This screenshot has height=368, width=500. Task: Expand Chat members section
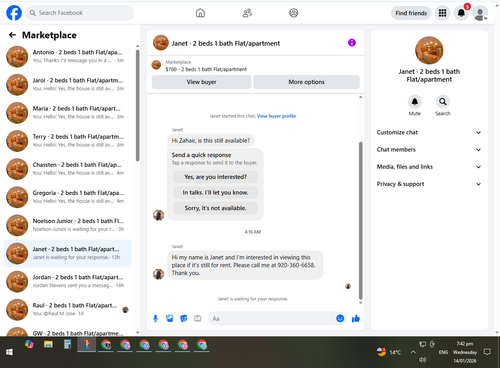pos(429,150)
